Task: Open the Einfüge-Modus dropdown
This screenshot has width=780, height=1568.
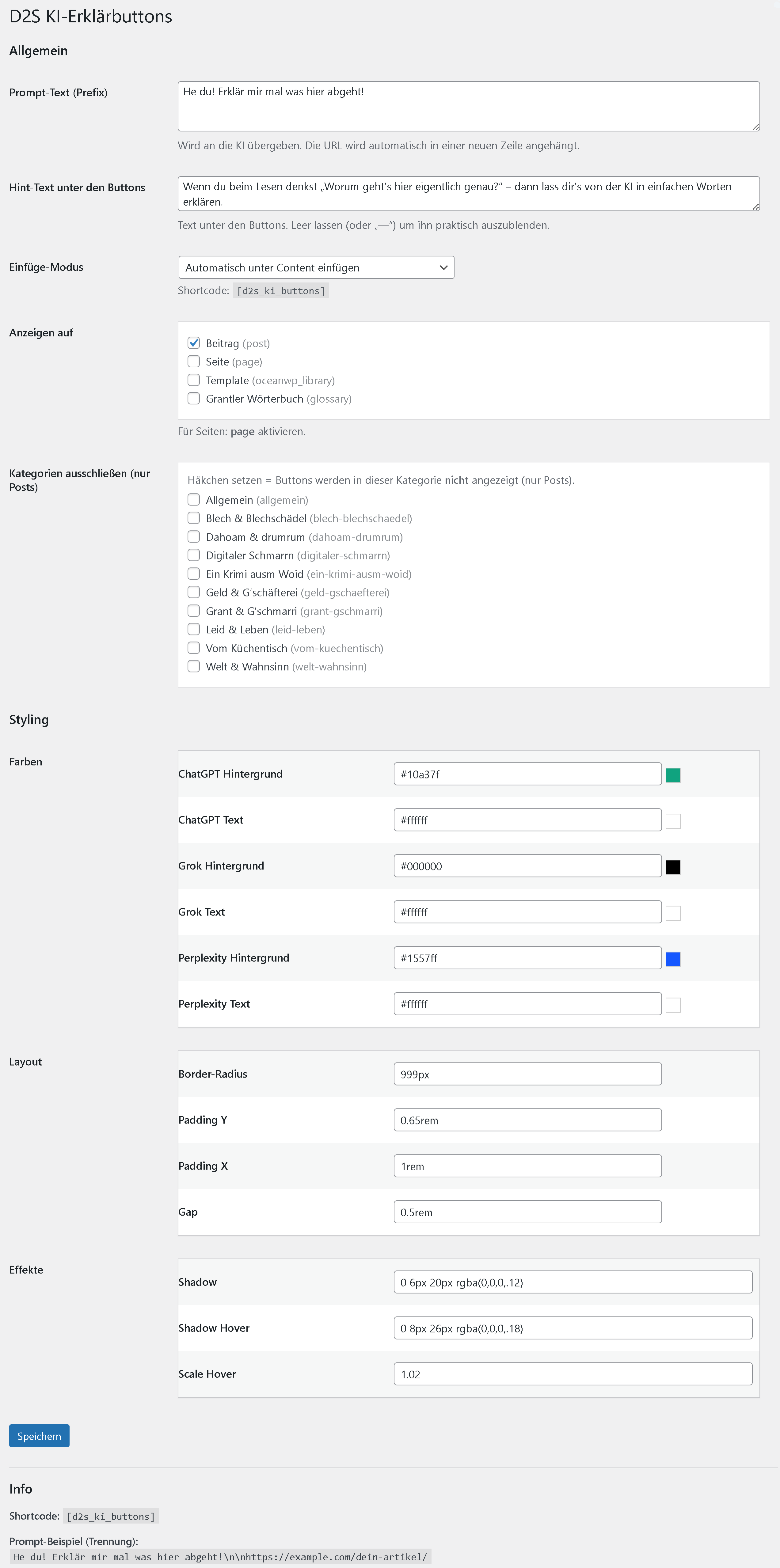Action: click(316, 267)
